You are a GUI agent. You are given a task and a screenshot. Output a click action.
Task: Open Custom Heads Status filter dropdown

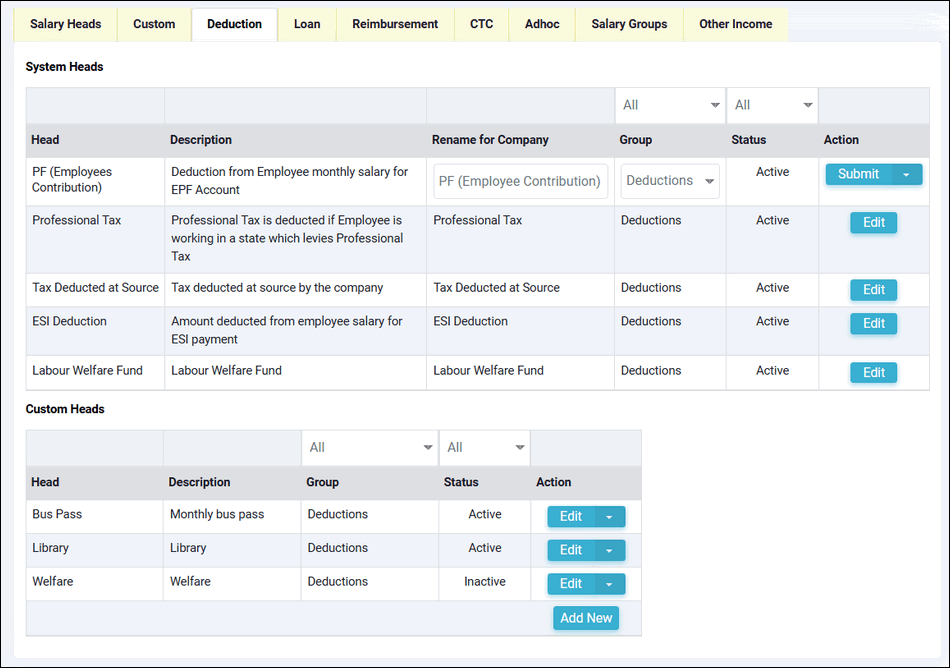[484, 447]
